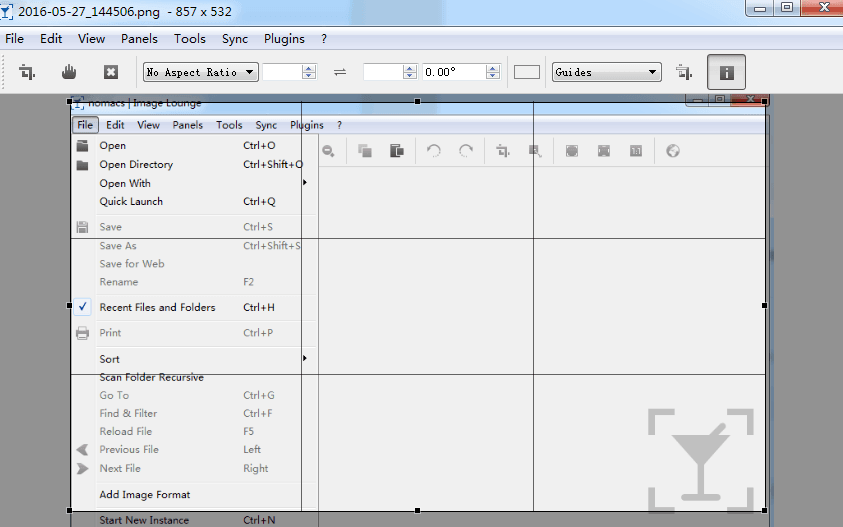
Task: Click the right-middle crop handle
Action: [765, 305]
